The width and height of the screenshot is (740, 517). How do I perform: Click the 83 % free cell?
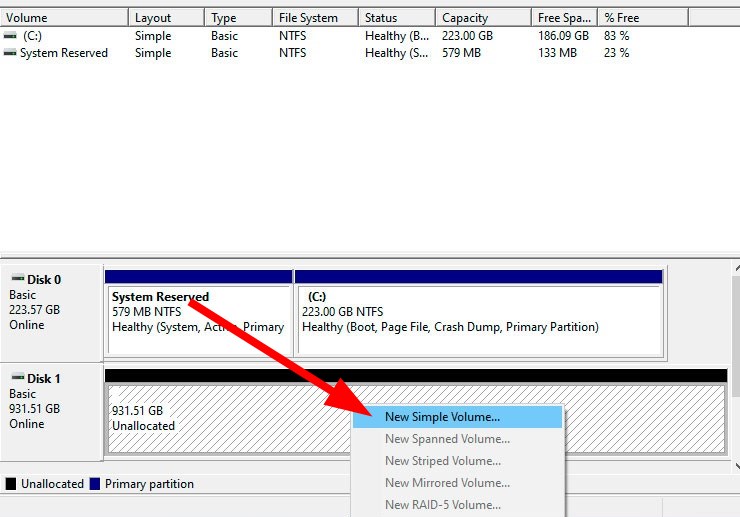pyautogui.click(x=616, y=36)
